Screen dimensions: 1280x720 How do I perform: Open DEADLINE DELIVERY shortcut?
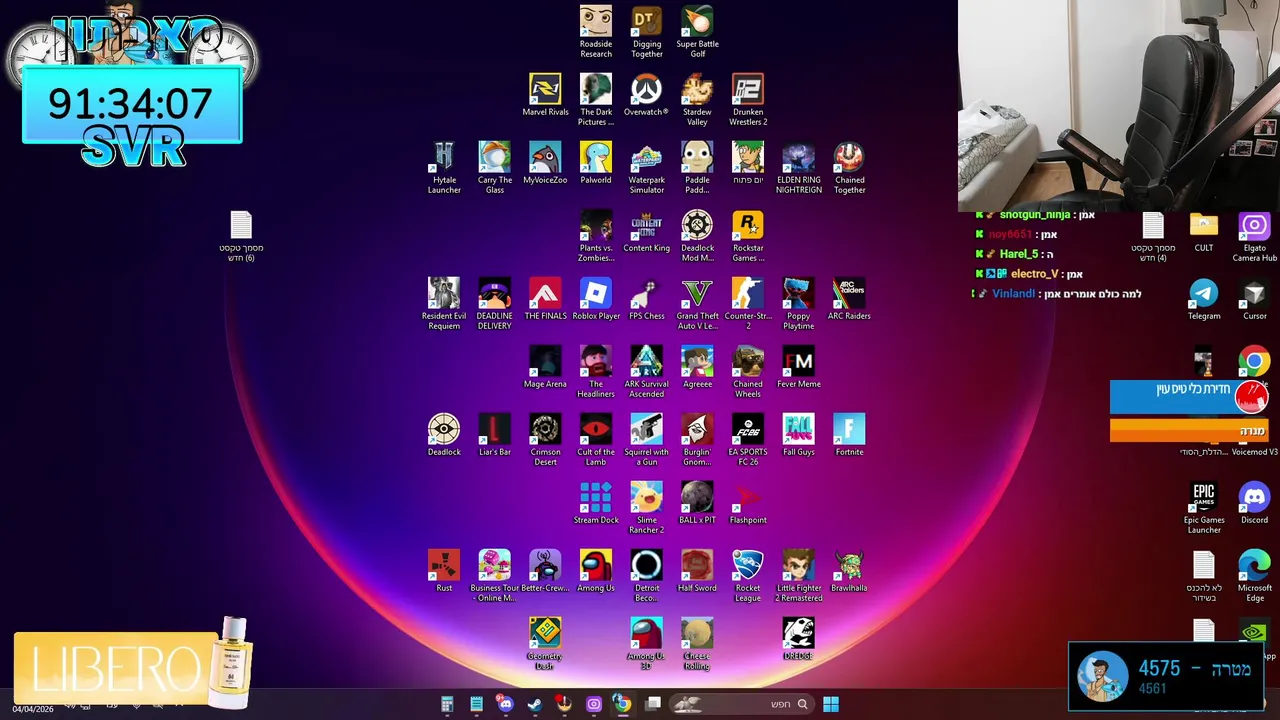coord(495,304)
